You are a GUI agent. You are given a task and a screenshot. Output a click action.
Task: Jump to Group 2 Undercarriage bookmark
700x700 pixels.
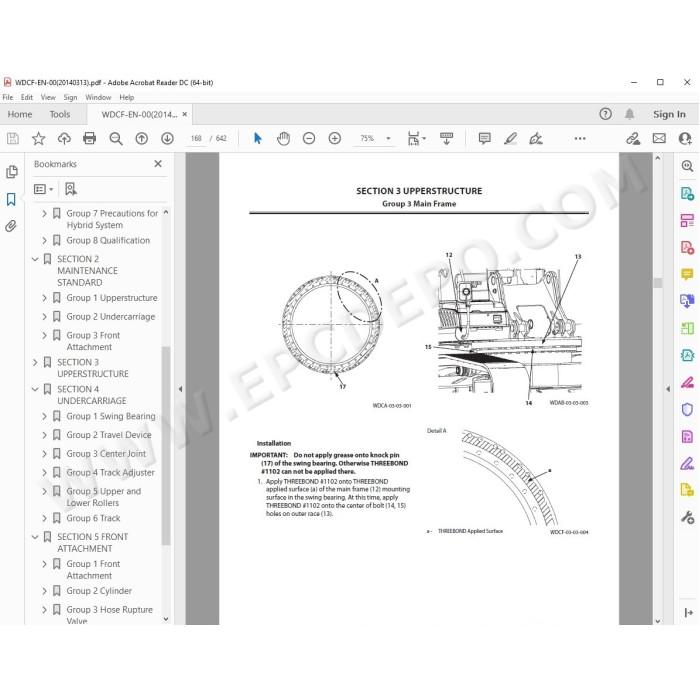click(111, 317)
